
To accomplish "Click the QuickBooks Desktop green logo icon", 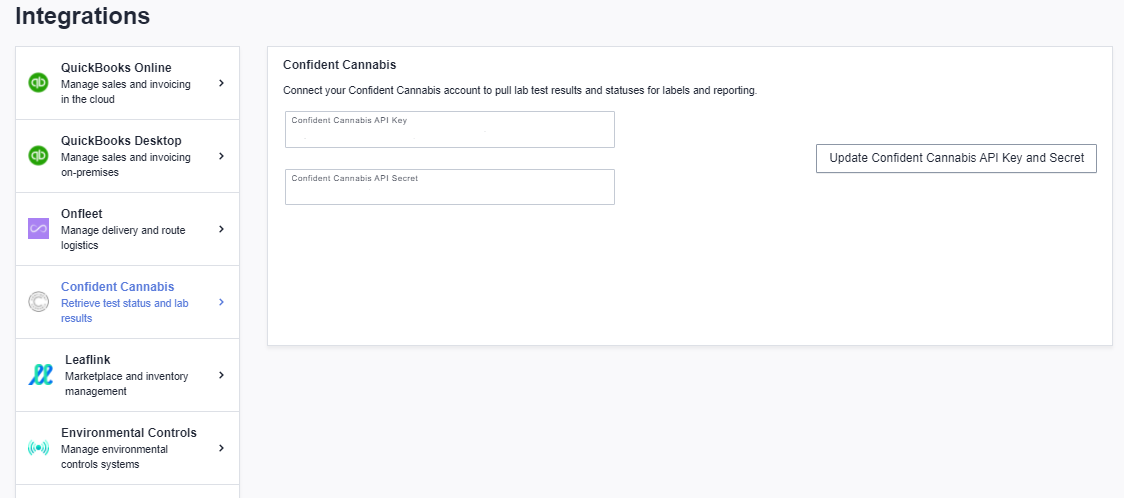I will [38, 155].
